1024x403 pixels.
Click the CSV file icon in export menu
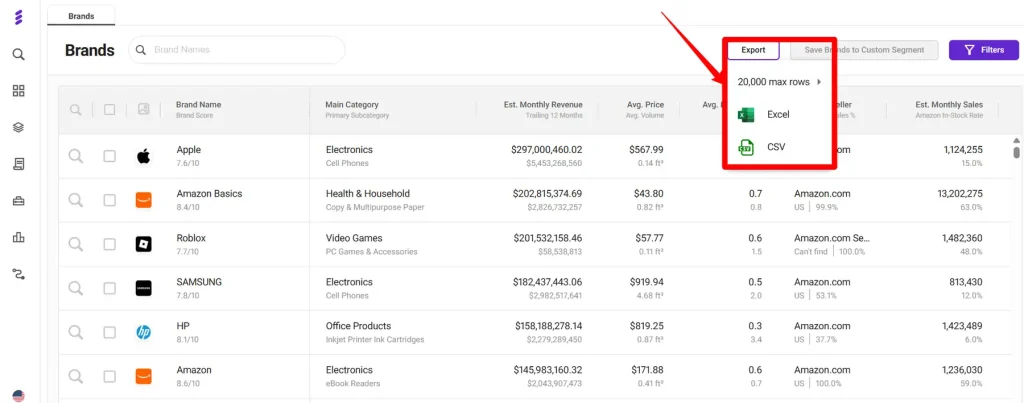pyautogui.click(x=746, y=148)
